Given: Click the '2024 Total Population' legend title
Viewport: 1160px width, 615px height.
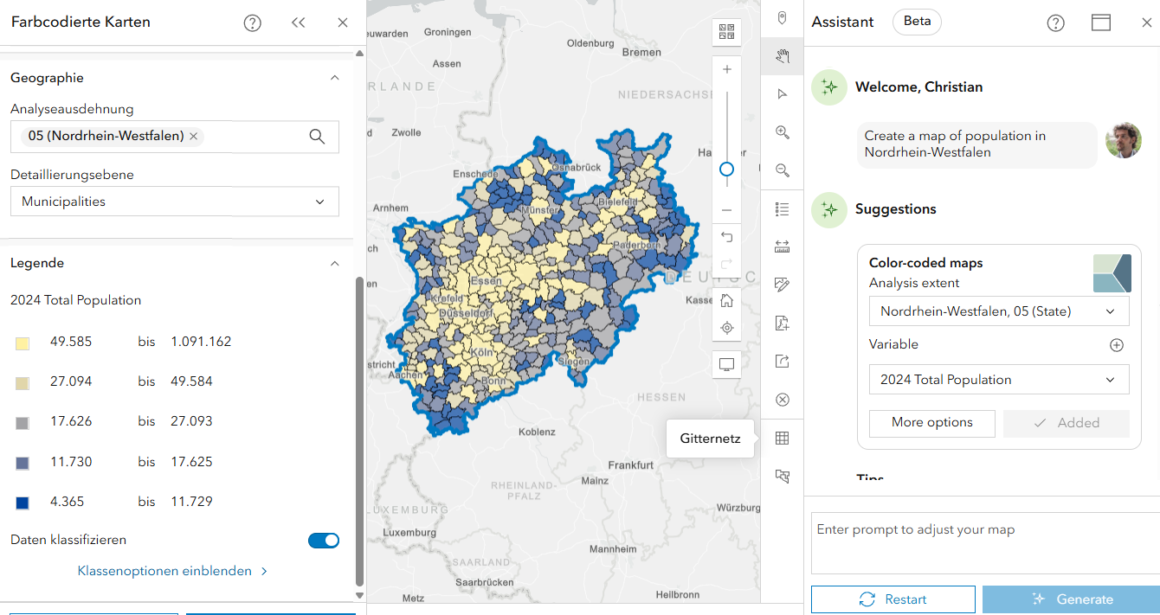Looking at the screenshot, I should (75, 300).
